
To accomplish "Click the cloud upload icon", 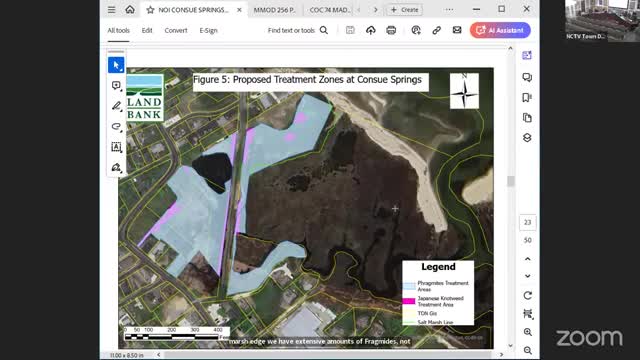I will (x=371, y=30).
